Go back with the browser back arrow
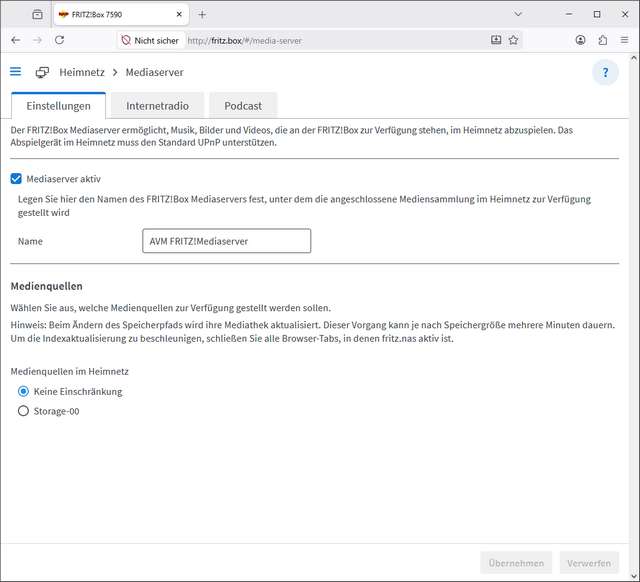 [16, 40]
